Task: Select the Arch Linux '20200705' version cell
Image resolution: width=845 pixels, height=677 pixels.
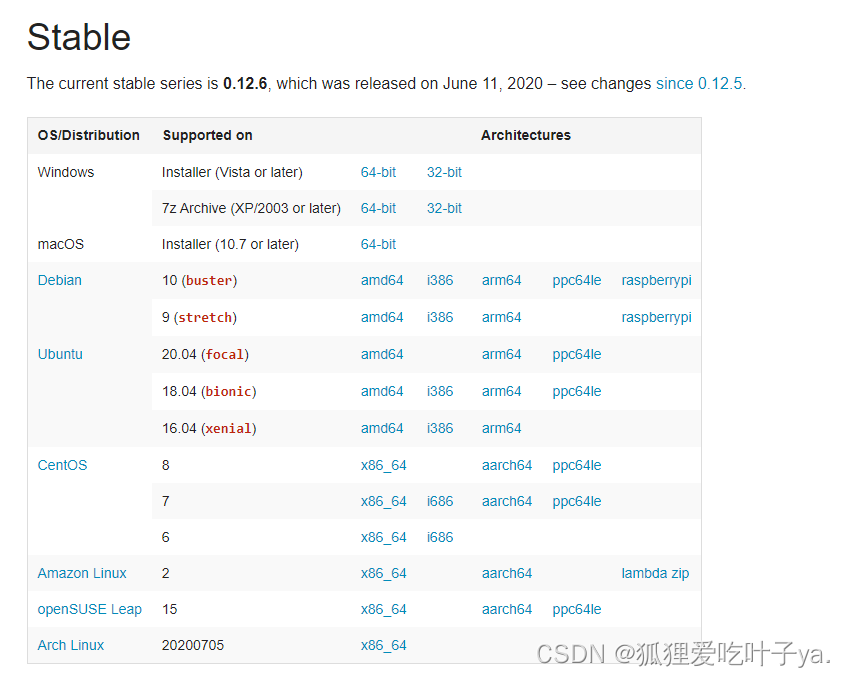Action: point(192,645)
